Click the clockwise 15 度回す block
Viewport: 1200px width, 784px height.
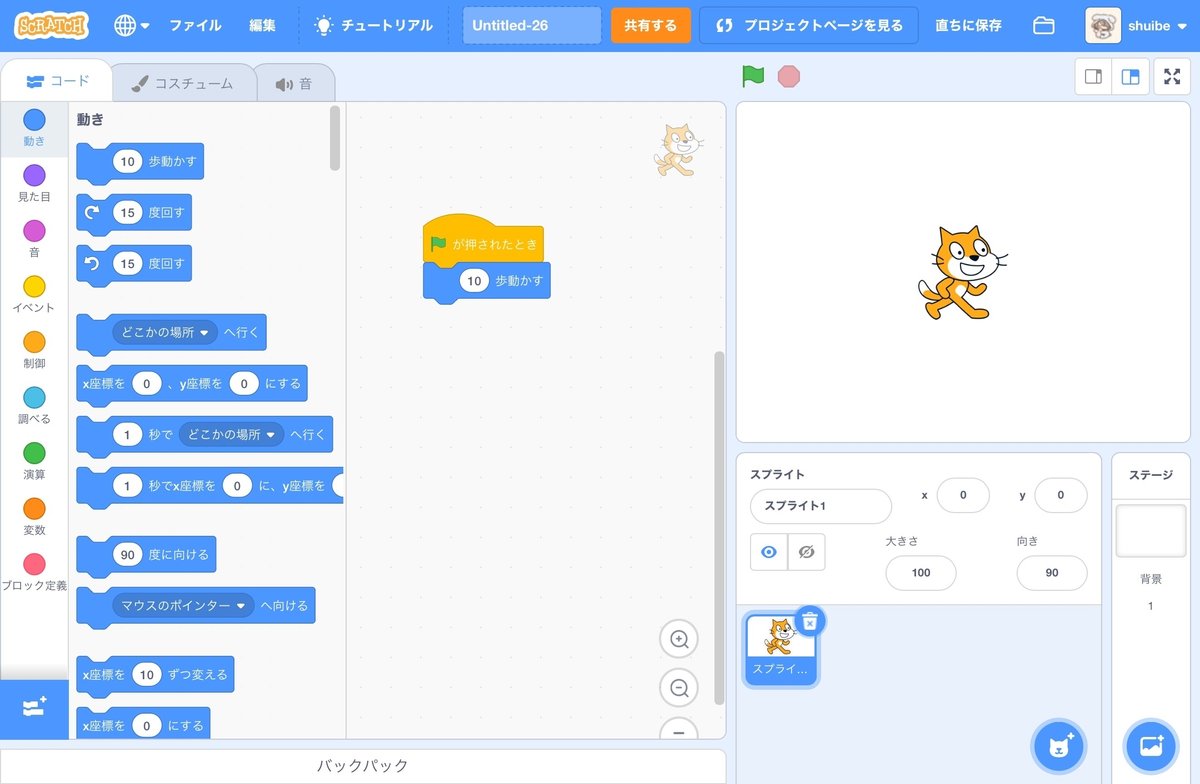point(134,213)
